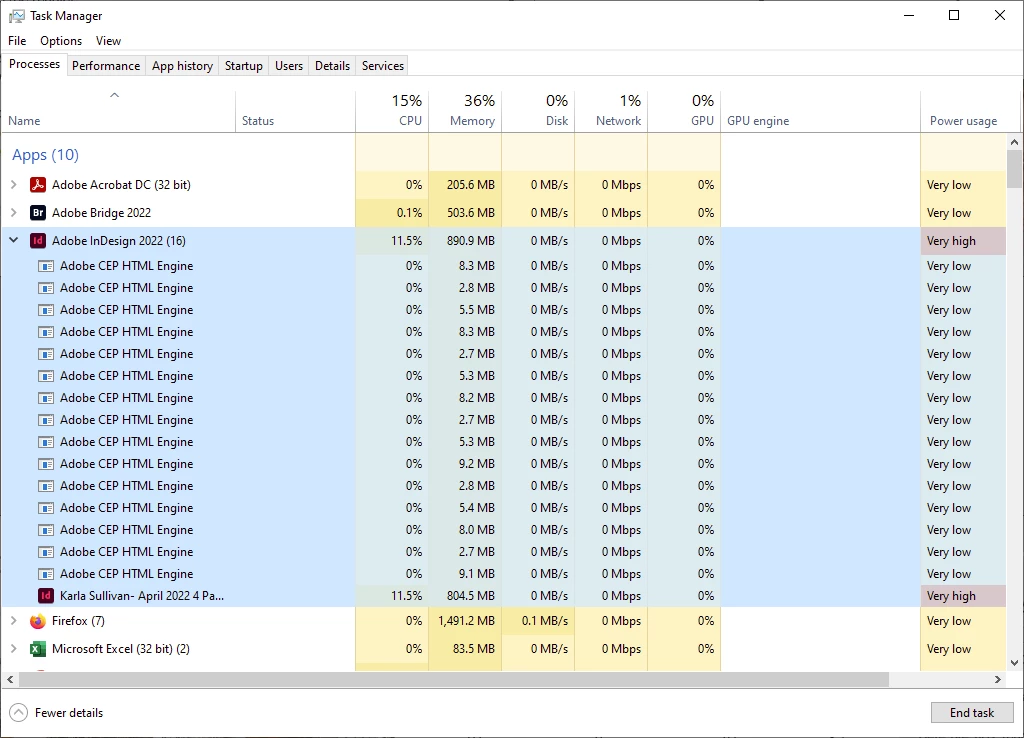Click the Fewer details link
This screenshot has width=1024, height=738.
pos(69,713)
